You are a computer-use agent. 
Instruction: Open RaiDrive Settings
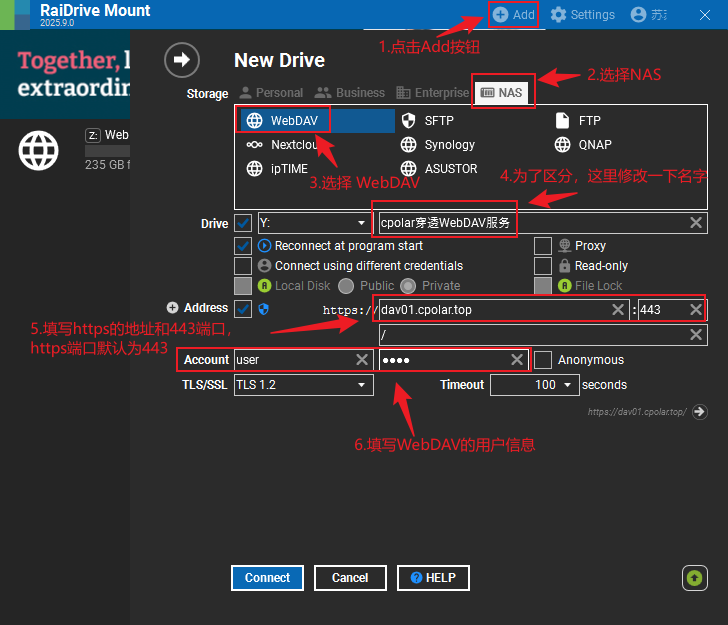[x=583, y=15]
